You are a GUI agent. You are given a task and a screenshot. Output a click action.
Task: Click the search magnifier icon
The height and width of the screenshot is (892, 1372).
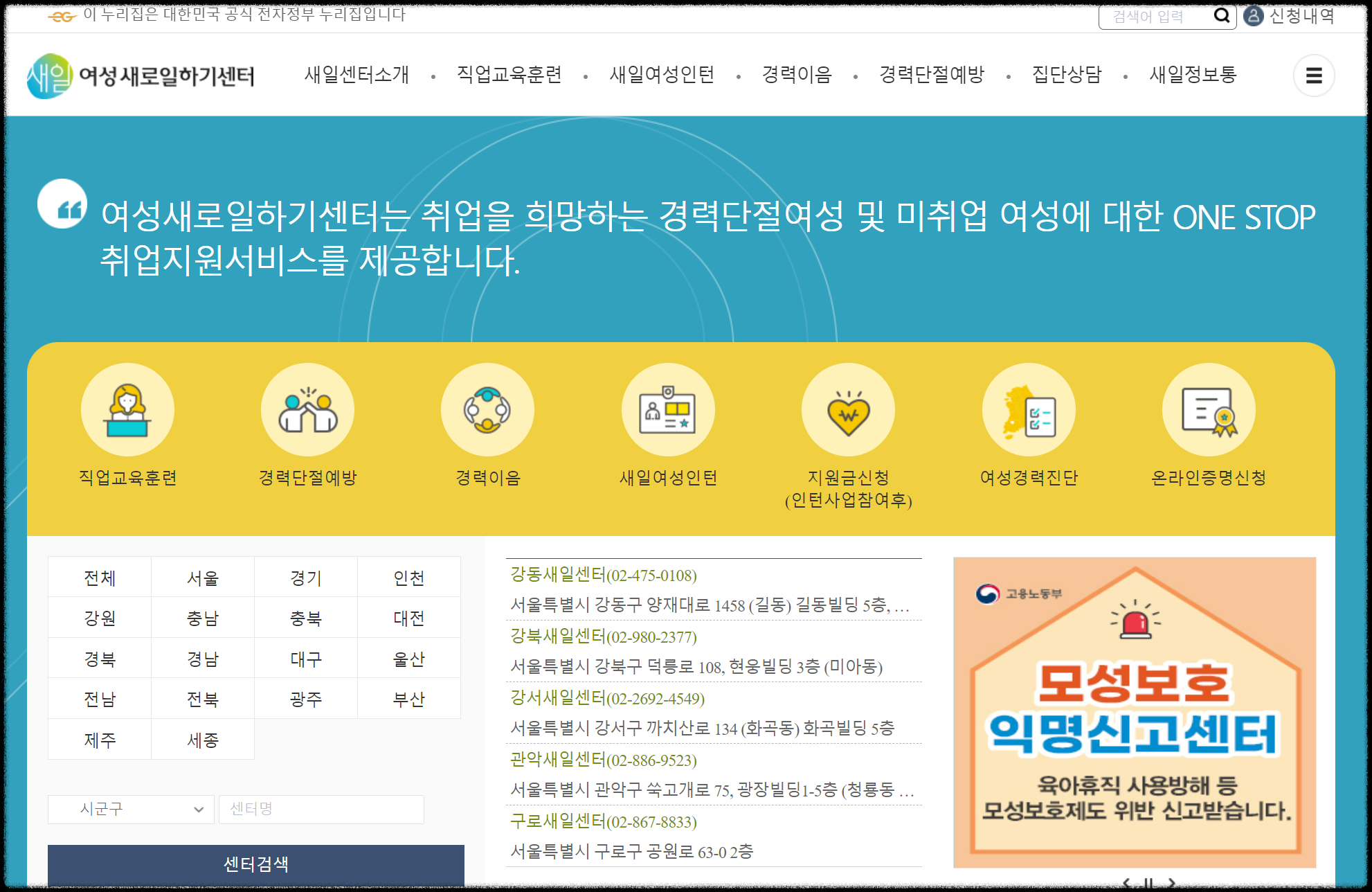point(1222,15)
